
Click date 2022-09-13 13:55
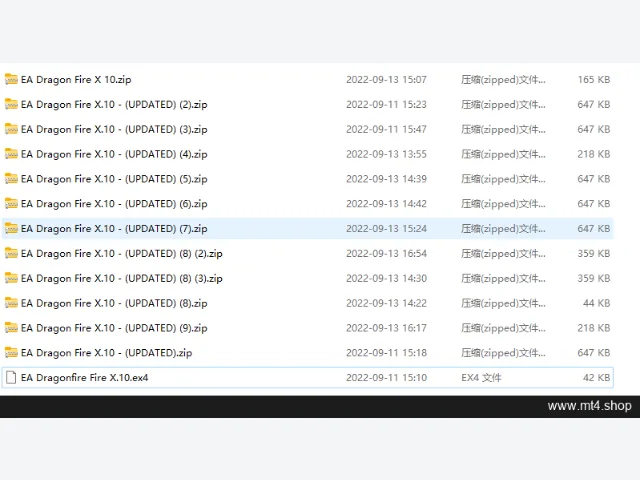pyautogui.click(x=386, y=154)
